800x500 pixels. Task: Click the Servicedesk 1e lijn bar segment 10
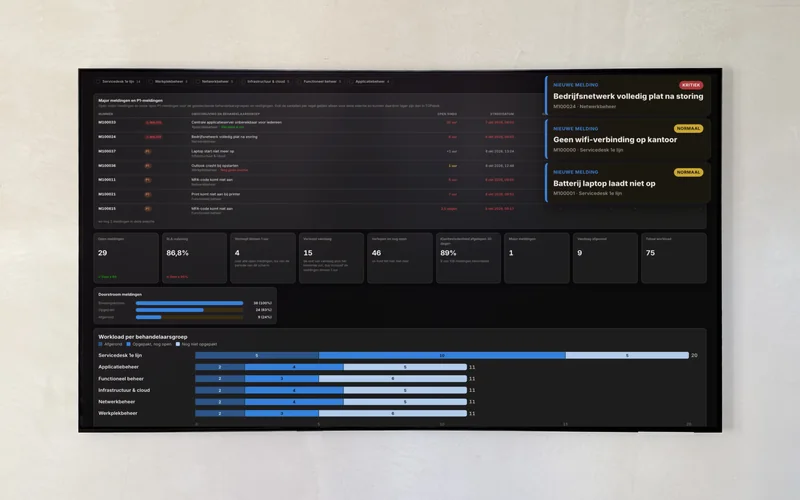coord(442,355)
